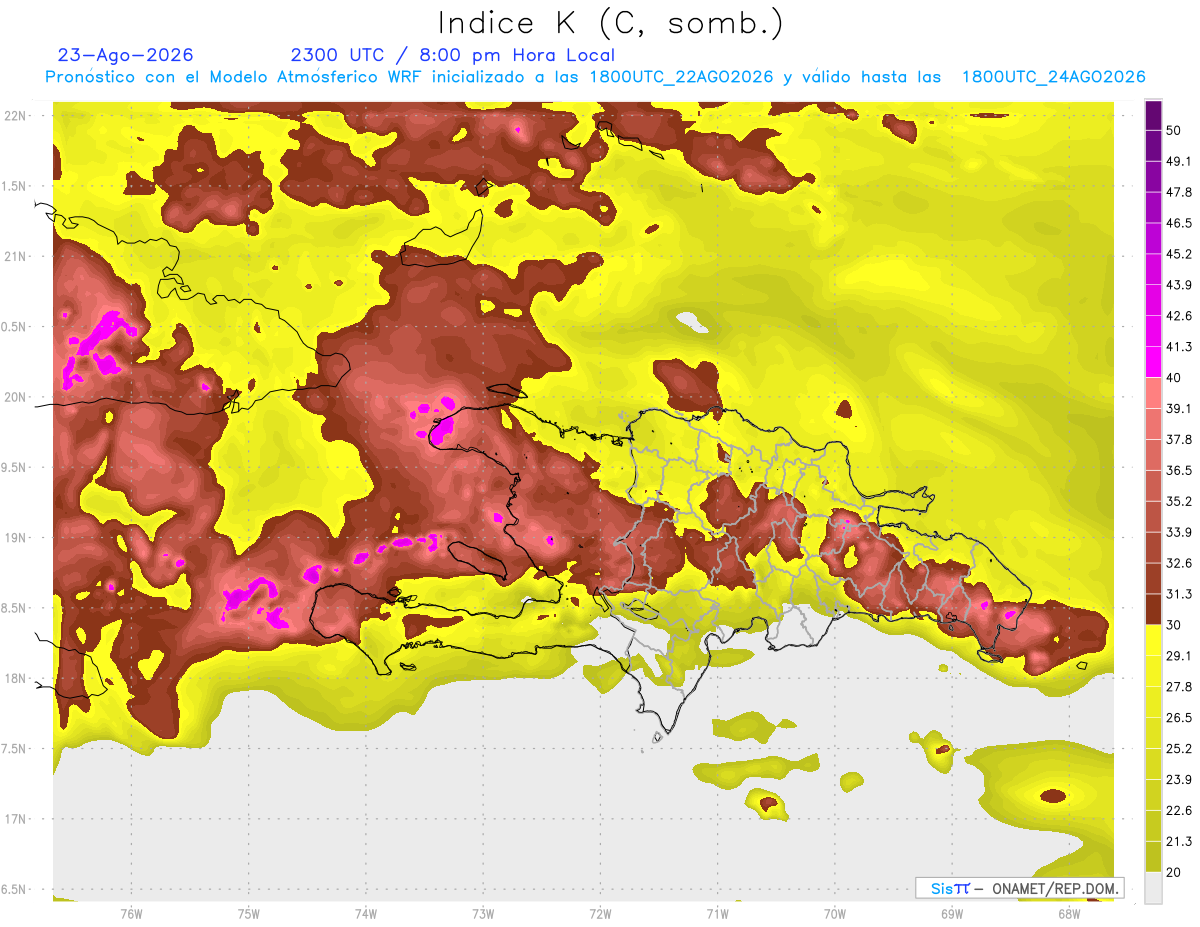Click the colorbar value "49.1"
1200x927 pixels.
pos(1178,161)
